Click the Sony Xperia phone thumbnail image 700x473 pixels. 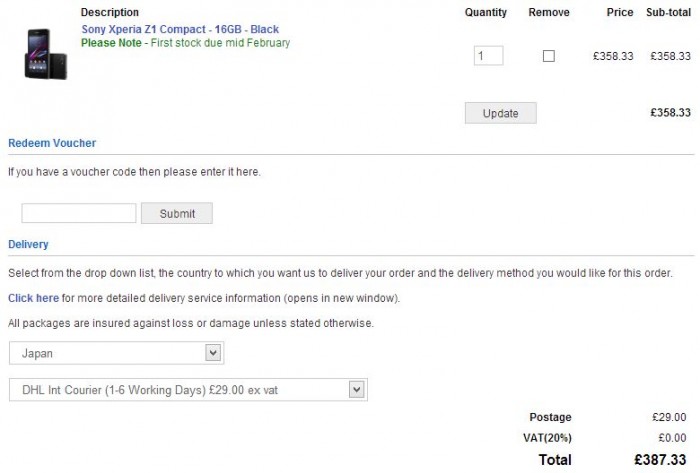coord(45,52)
